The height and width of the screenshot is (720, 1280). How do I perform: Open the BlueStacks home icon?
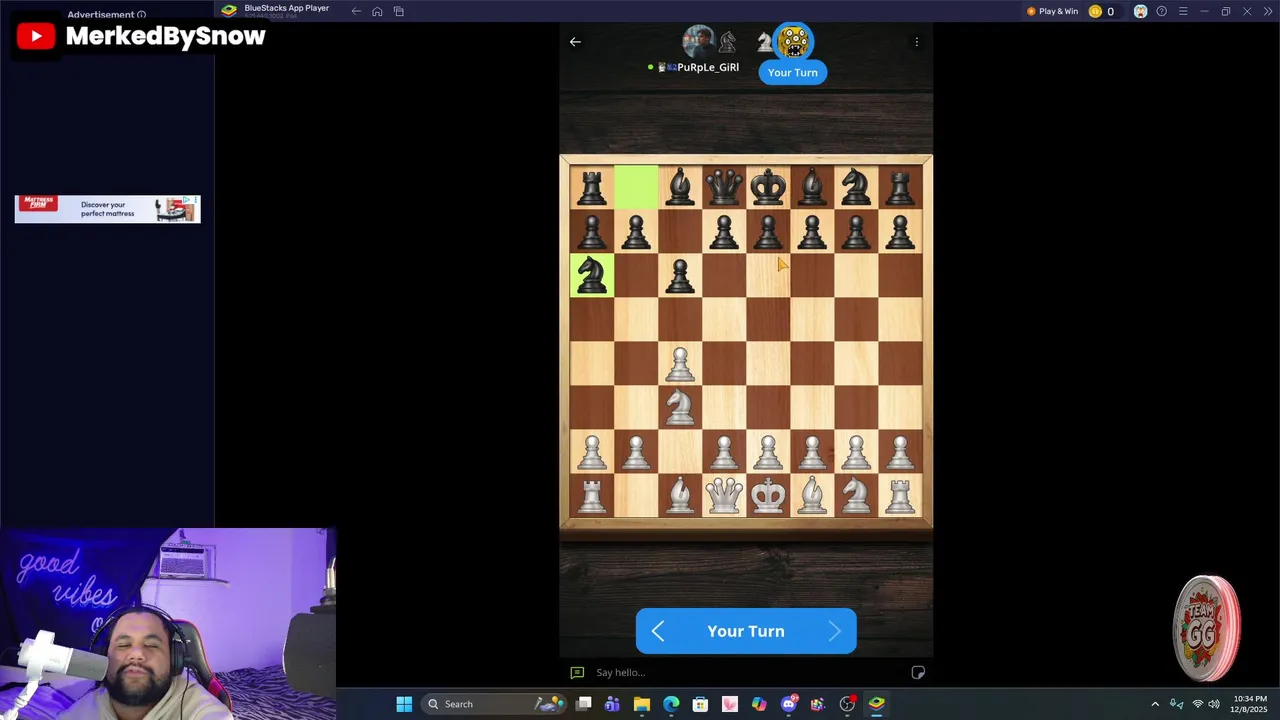(377, 11)
